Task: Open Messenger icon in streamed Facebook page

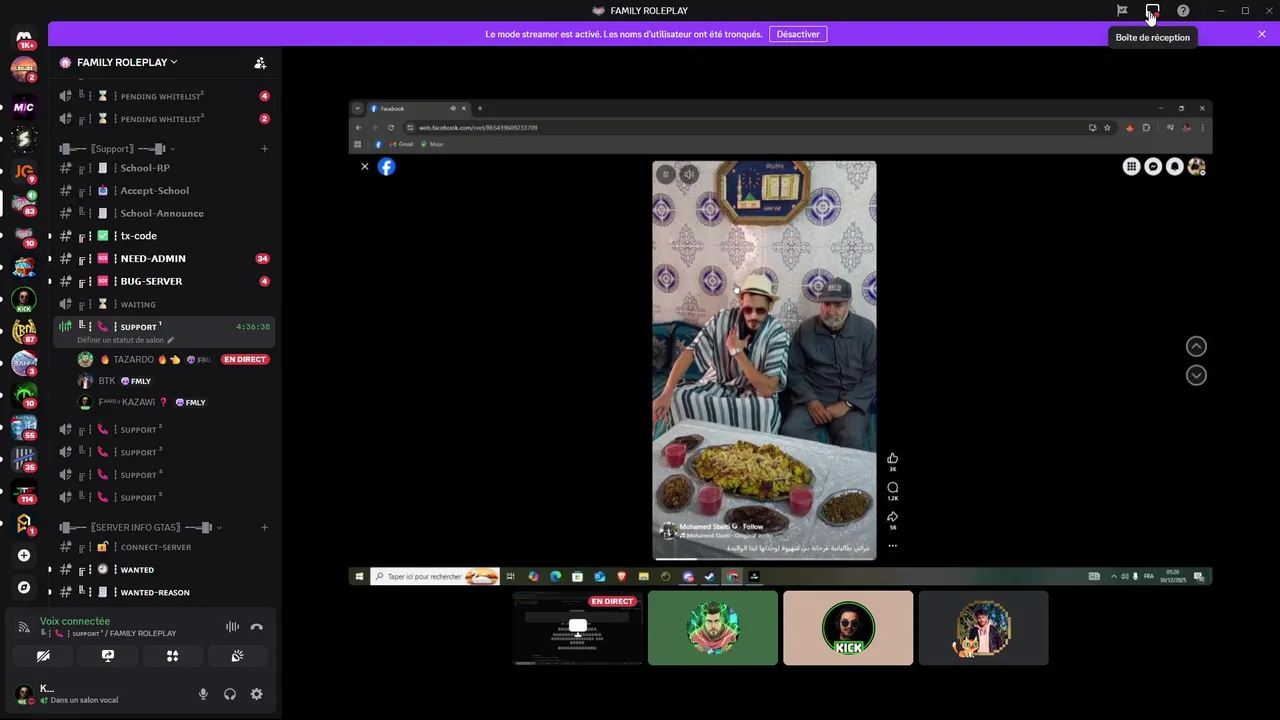Action: click(1153, 167)
